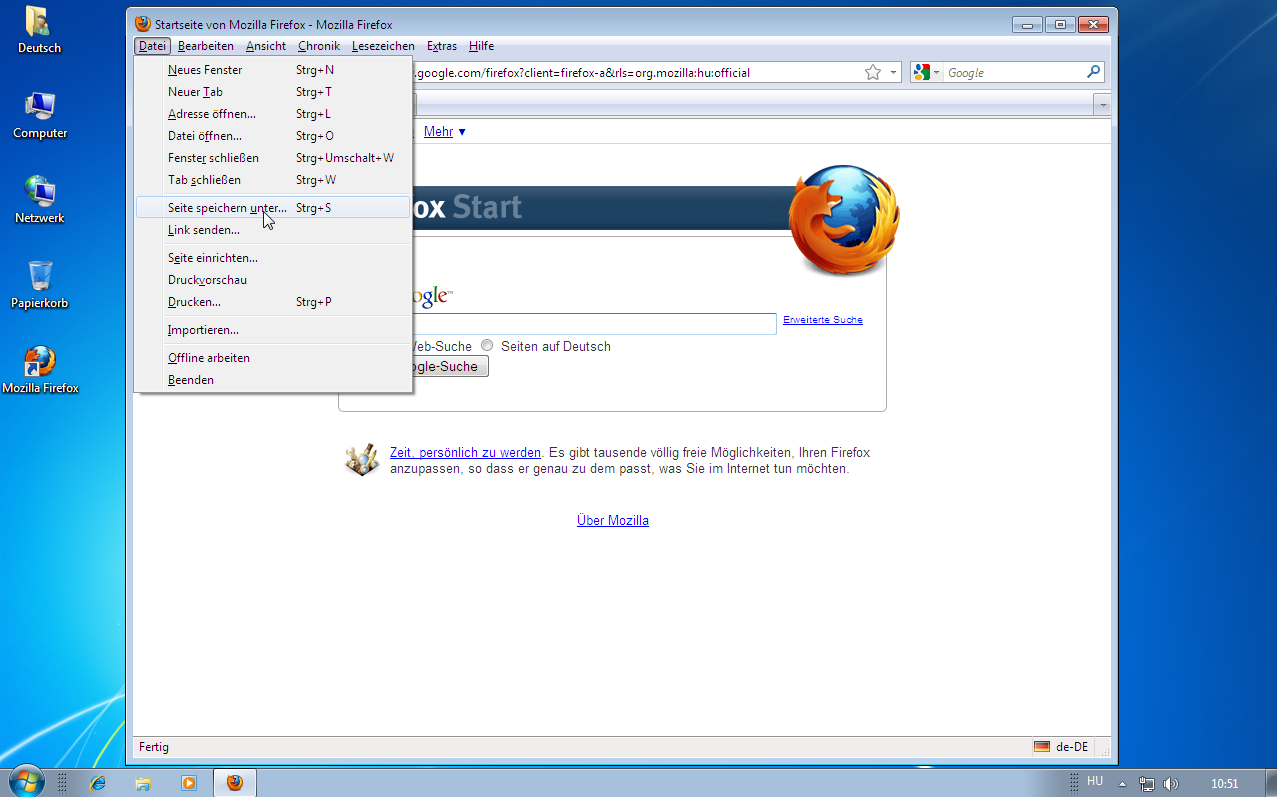Expand the Mehr dropdown link
The width and height of the screenshot is (1277, 797).
444,131
